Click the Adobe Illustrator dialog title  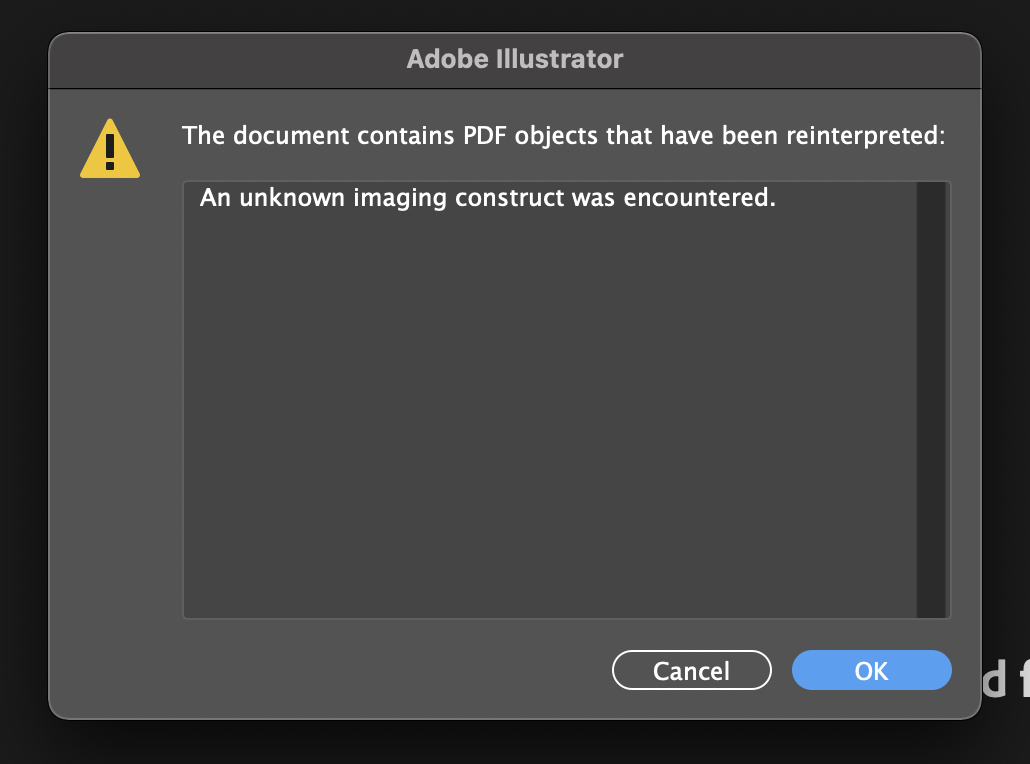514,59
